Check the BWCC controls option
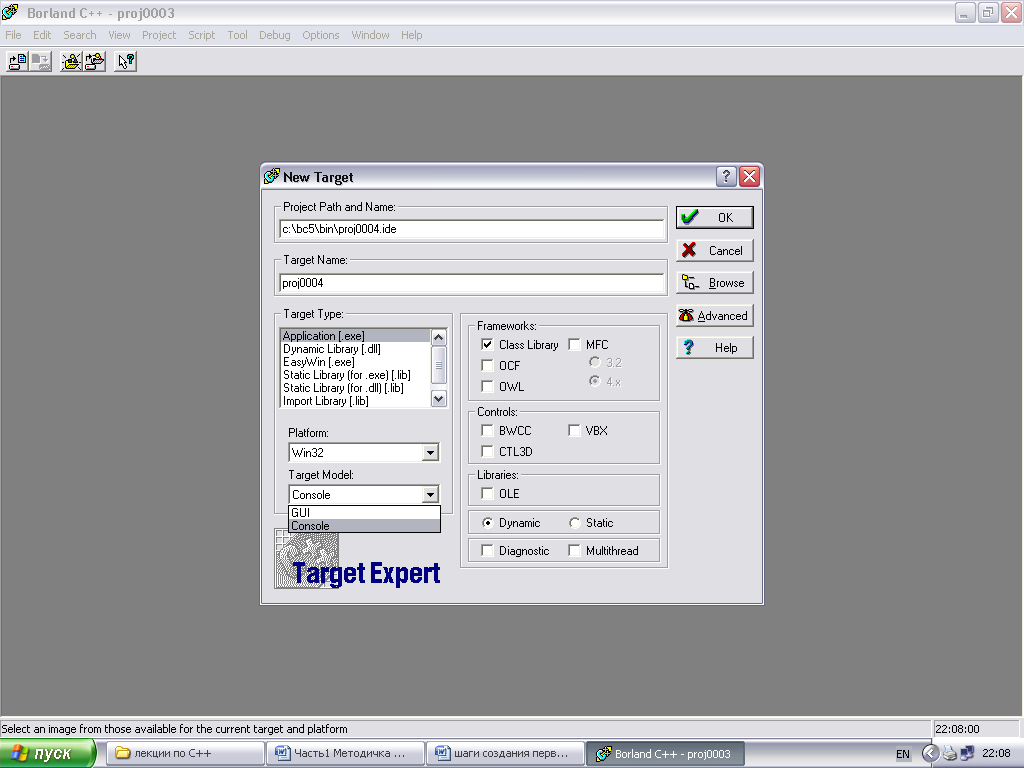The height and width of the screenshot is (768, 1024). click(487, 430)
